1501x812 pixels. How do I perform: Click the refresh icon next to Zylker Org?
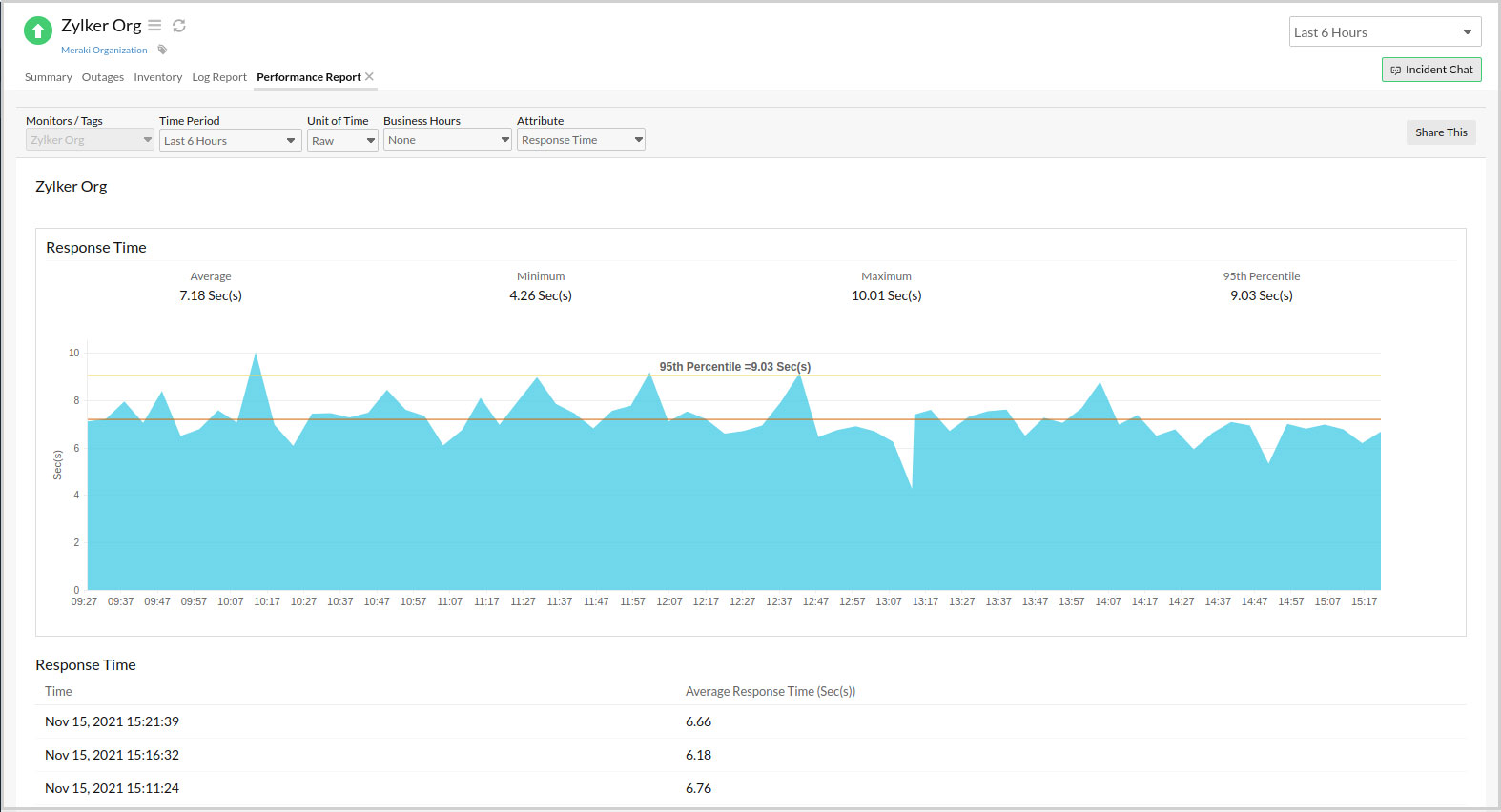point(179,26)
